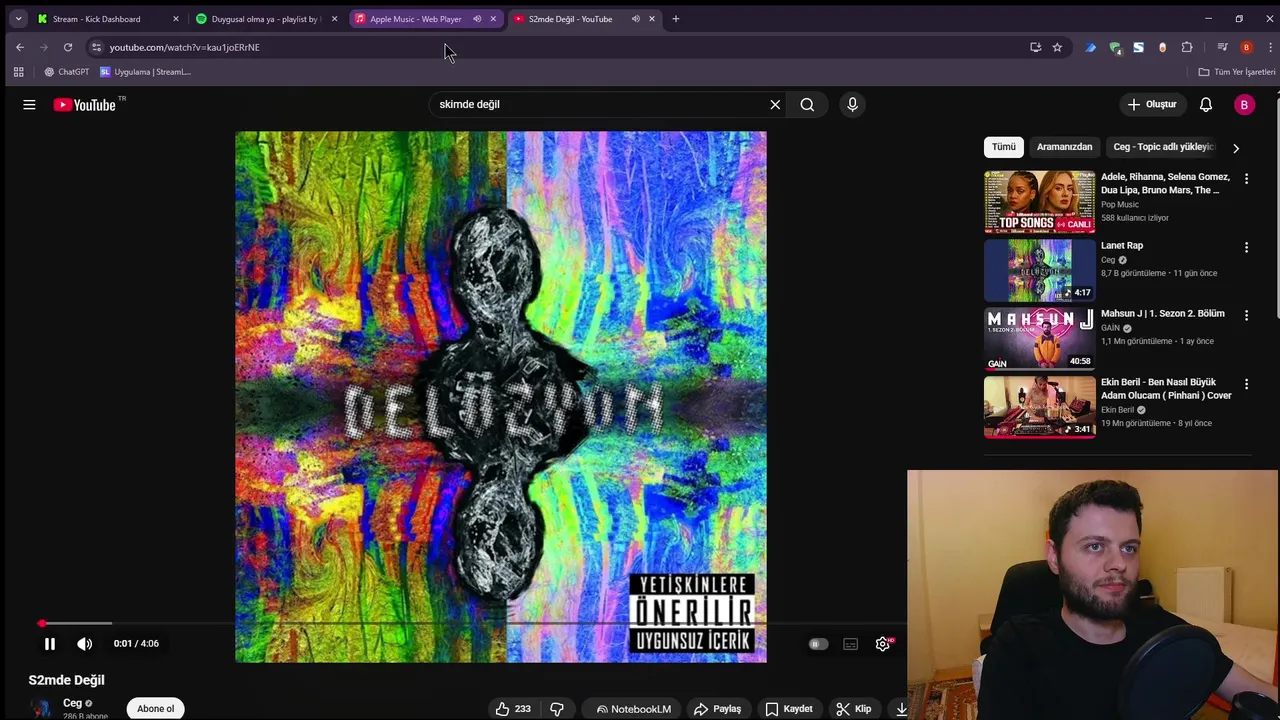The image size is (1280, 720).
Task: Select the Tümü filter chip
Action: click(x=1004, y=147)
